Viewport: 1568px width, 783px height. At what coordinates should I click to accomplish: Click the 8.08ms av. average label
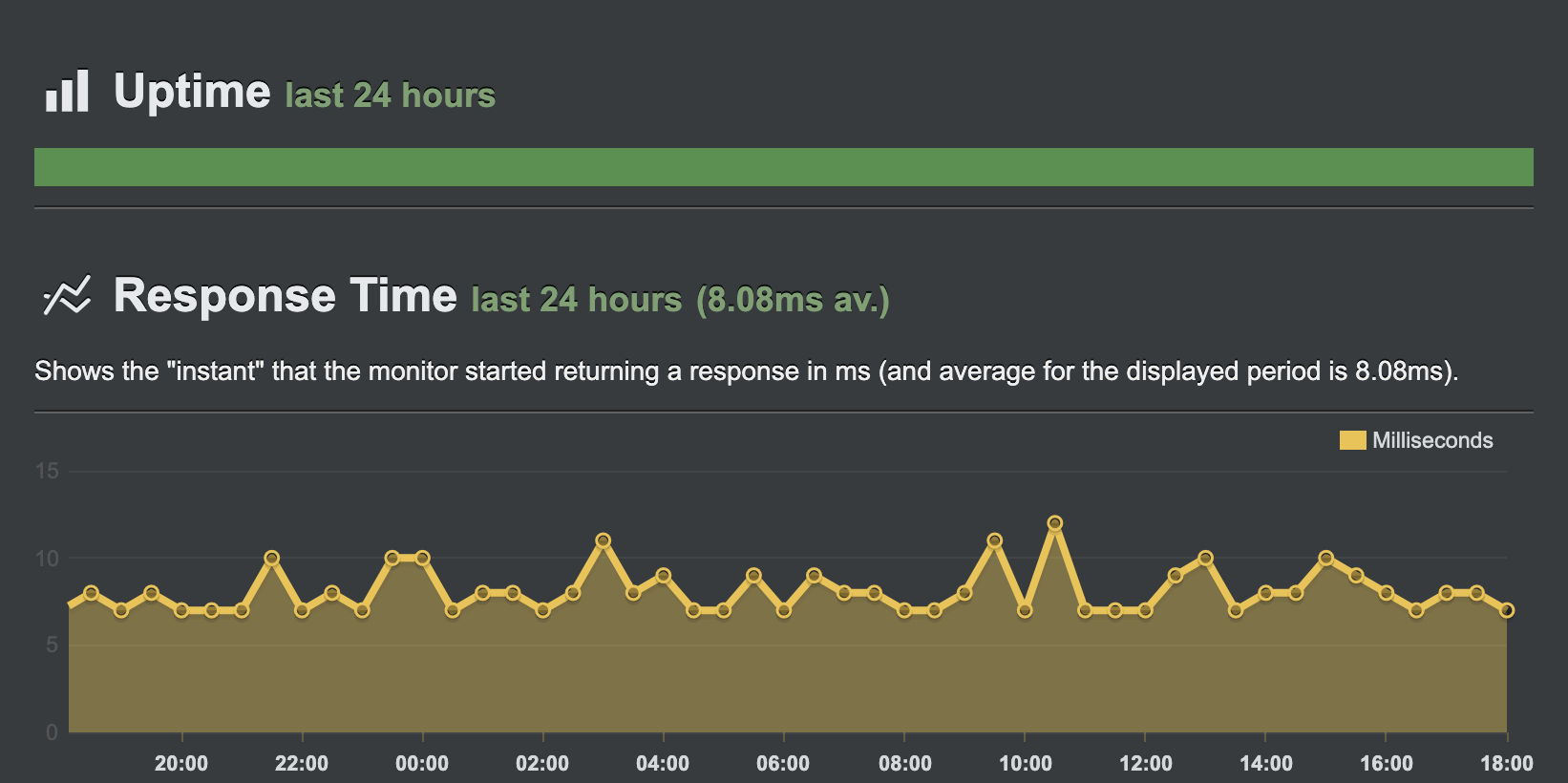(x=793, y=300)
